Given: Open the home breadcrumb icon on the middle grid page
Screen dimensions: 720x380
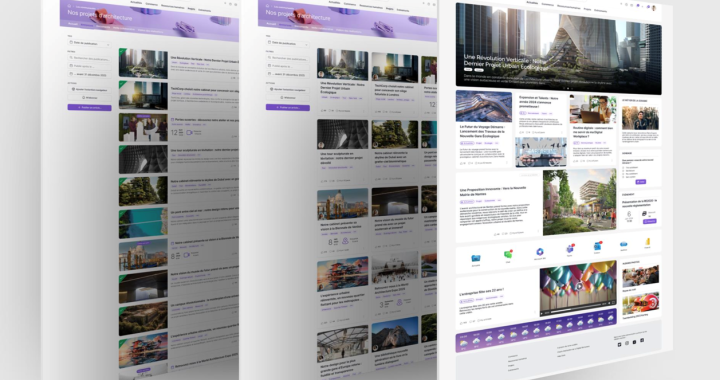Looking at the screenshot, I should (x=268, y=6).
